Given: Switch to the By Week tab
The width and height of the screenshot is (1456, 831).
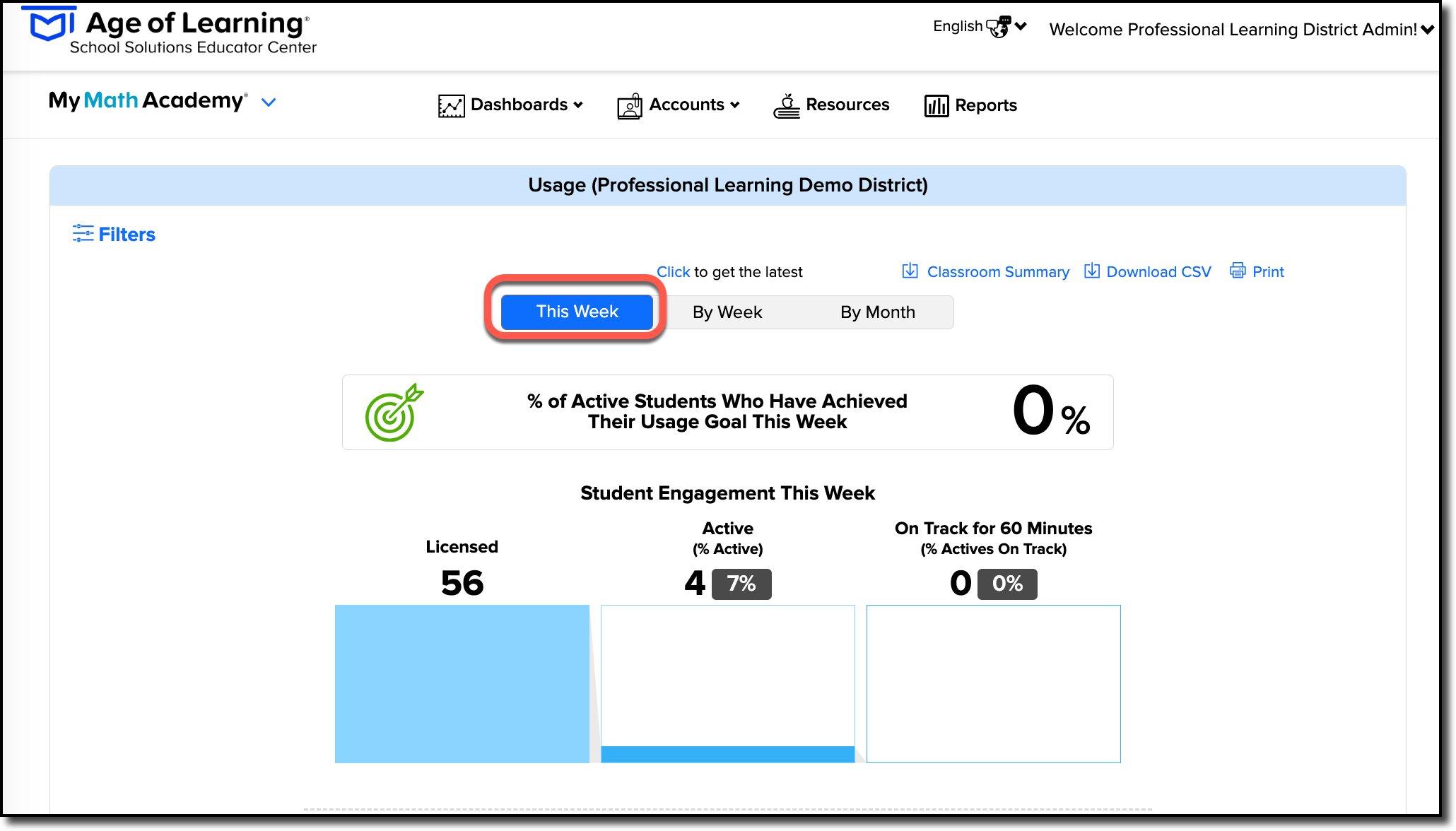Looking at the screenshot, I should click(727, 312).
